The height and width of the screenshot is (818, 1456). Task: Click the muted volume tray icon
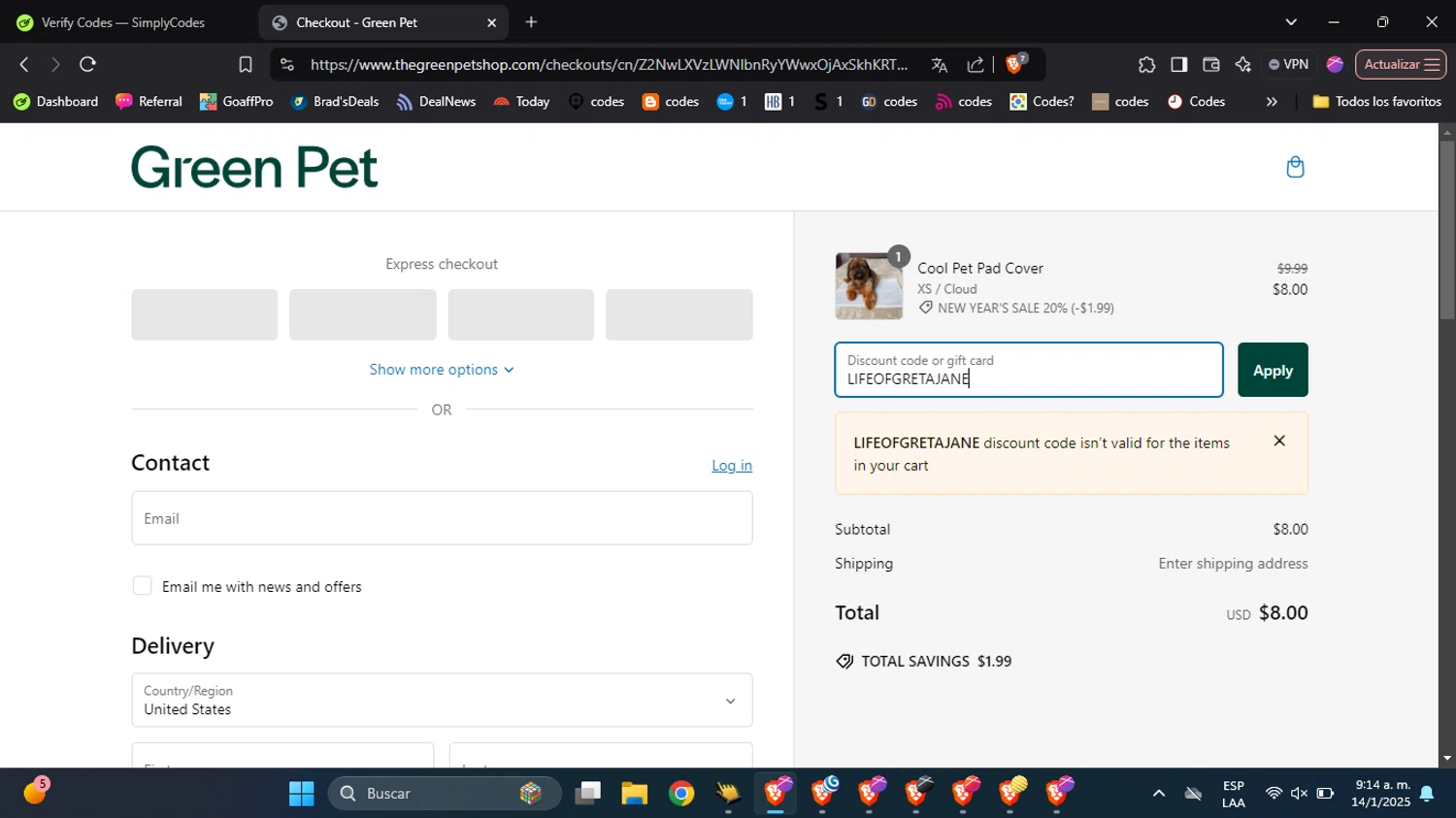(1299, 794)
